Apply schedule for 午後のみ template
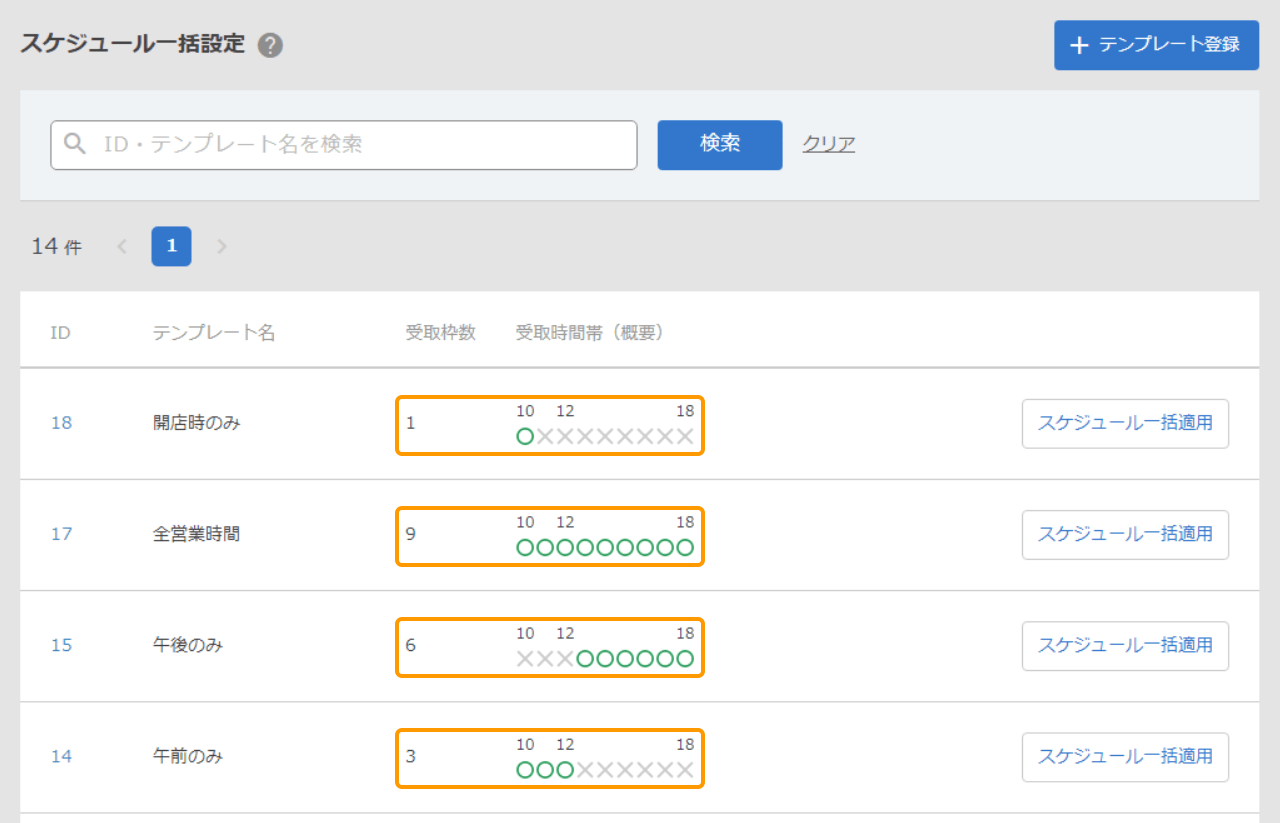Viewport: 1280px width, 823px height. point(1124,645)
